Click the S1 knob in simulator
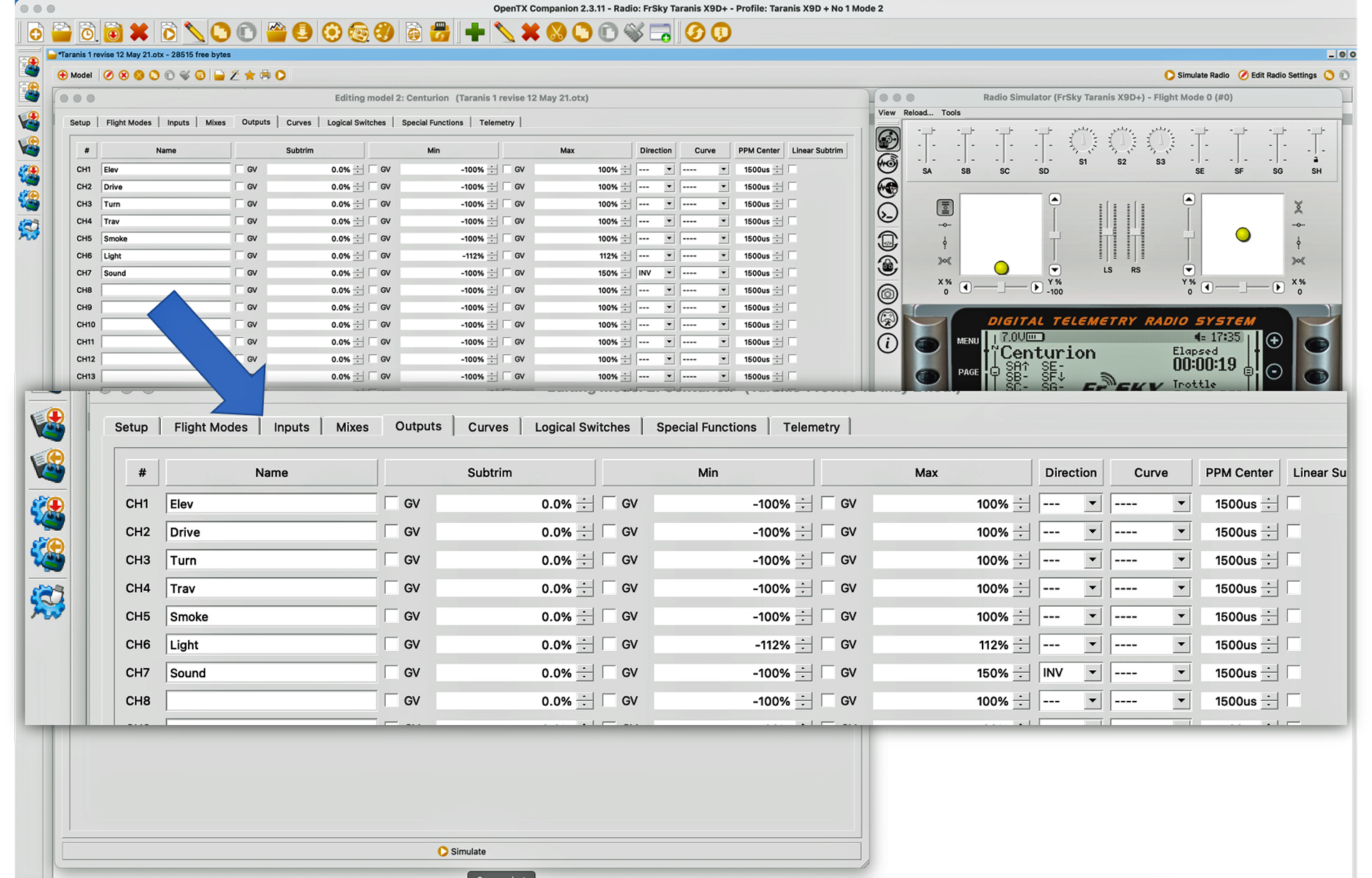1372x878 pixels. coord(1083,141)
